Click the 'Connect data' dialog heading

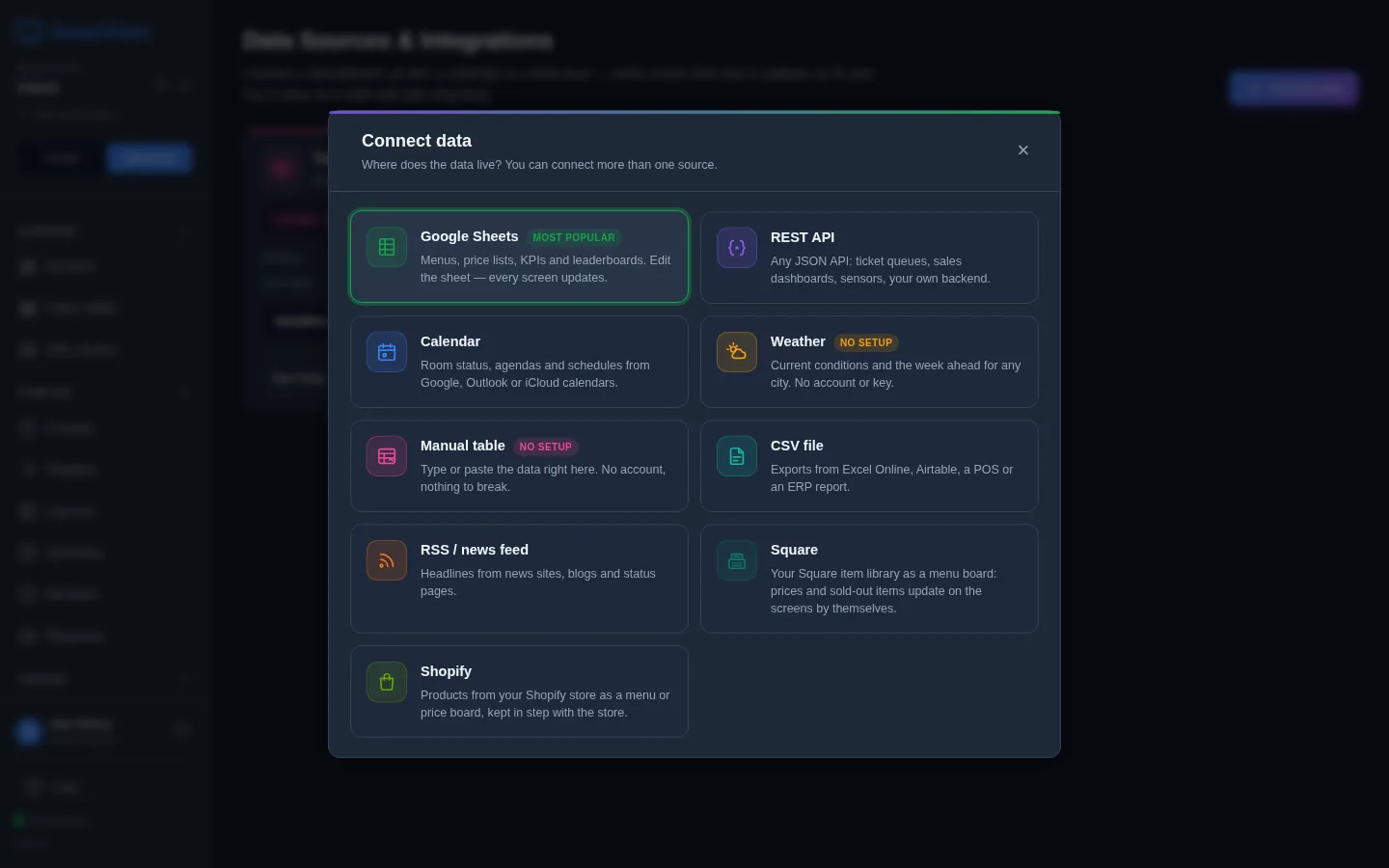pyautogui.click(x=417, y=141)
